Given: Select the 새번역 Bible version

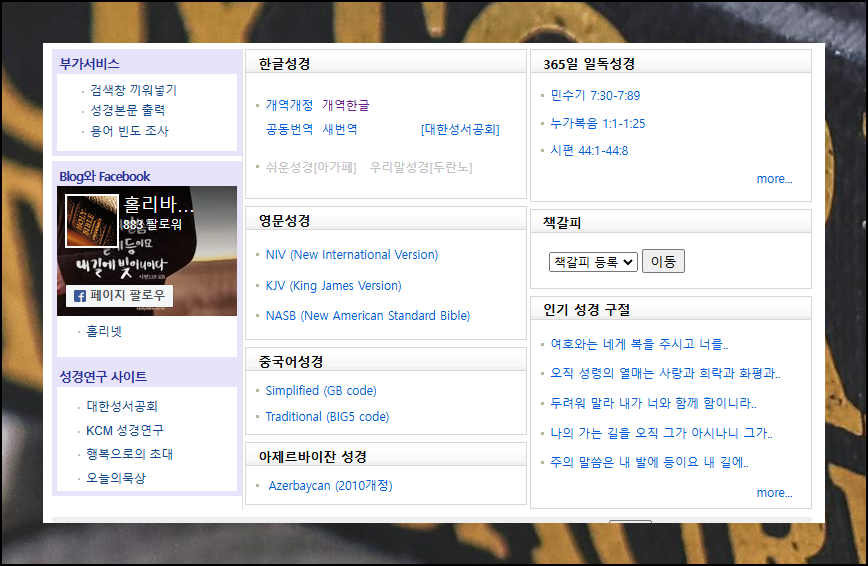Looking at the screenshot, I should tap(340, 129).
